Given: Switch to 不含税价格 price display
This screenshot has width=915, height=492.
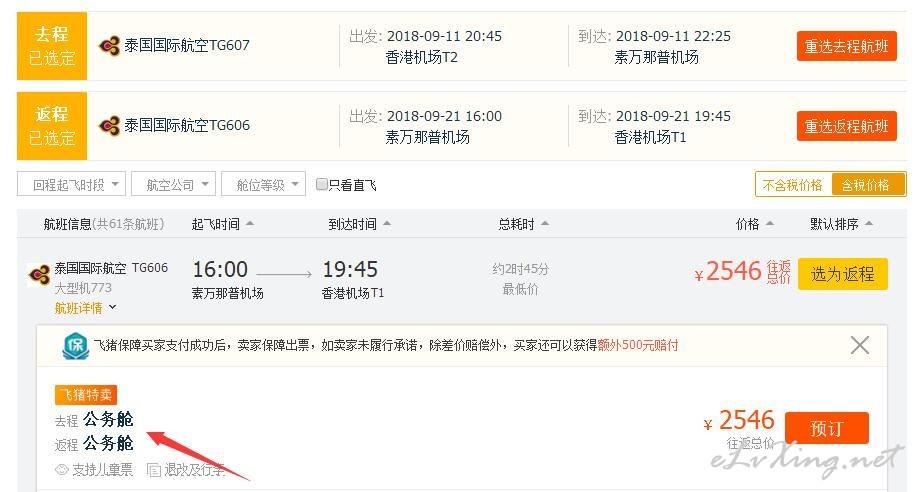Looking at the screenshot, I should (792, 185).
